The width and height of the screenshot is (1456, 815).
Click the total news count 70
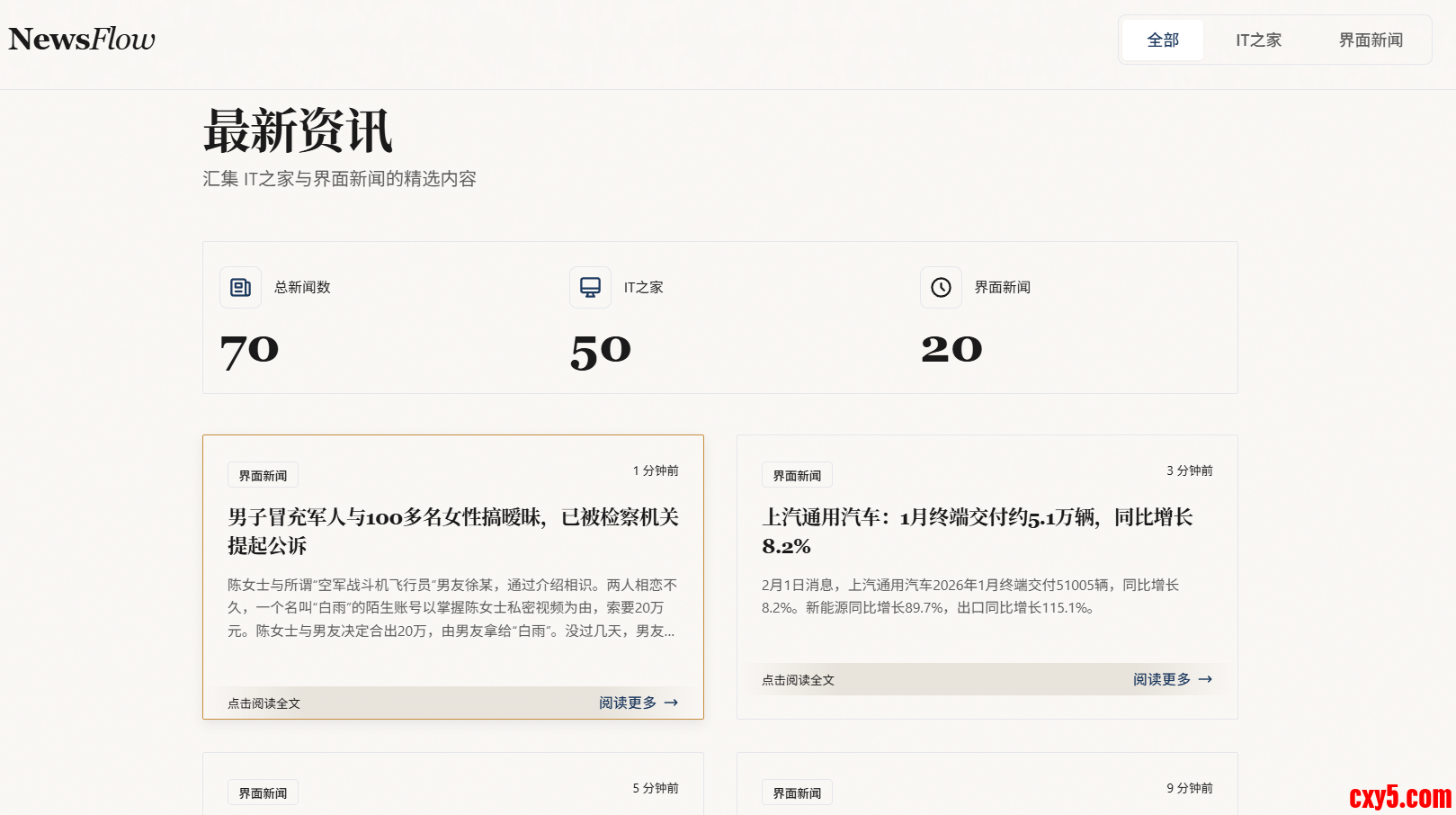tap(249, 350)
